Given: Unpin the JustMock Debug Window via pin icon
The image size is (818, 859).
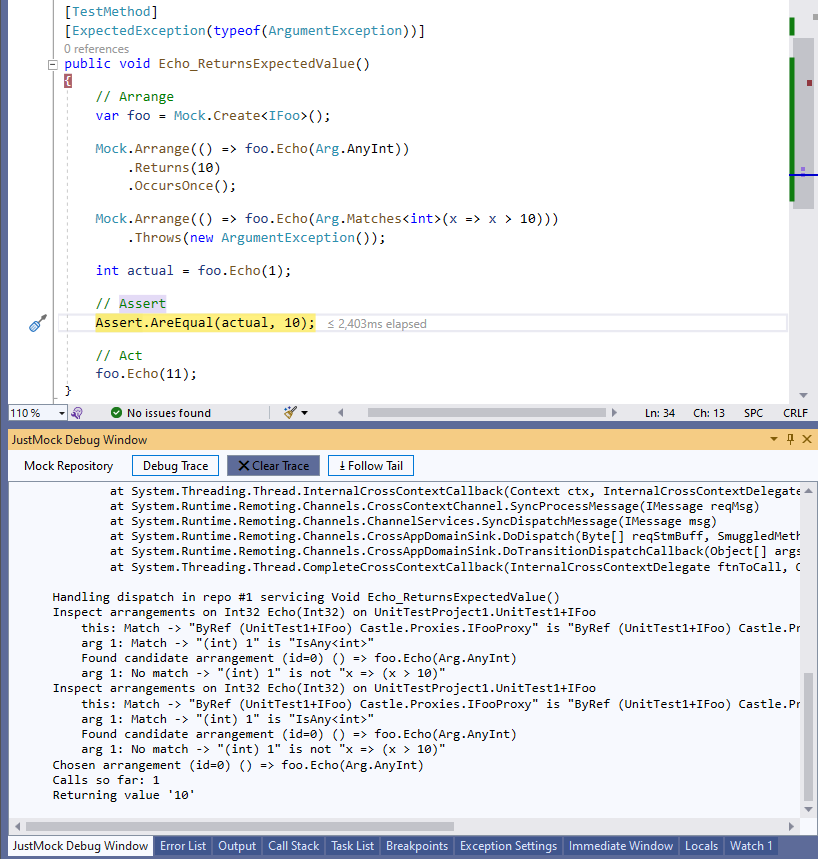Looking at the screenshot, I should pyautogui.click(x=789, y=439).
